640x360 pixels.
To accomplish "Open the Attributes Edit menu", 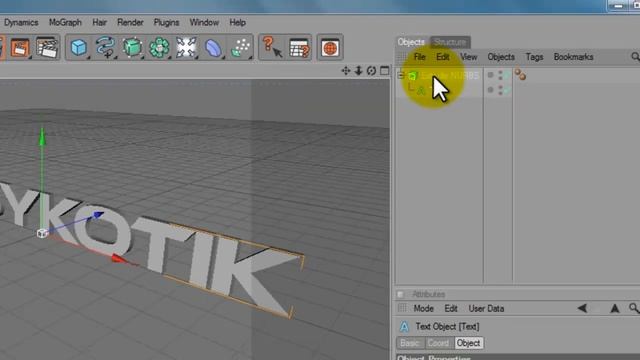I will pyautogui.click(x=451, y=309).
